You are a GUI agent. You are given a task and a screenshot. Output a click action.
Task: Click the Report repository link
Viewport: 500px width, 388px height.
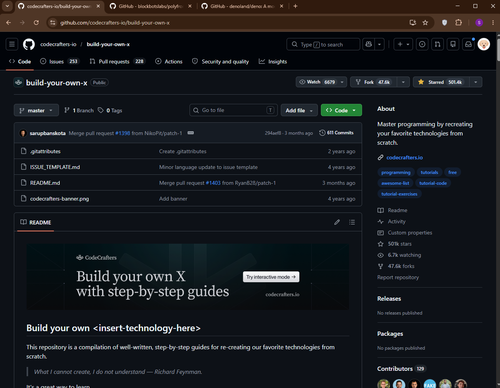coord(398,277)
